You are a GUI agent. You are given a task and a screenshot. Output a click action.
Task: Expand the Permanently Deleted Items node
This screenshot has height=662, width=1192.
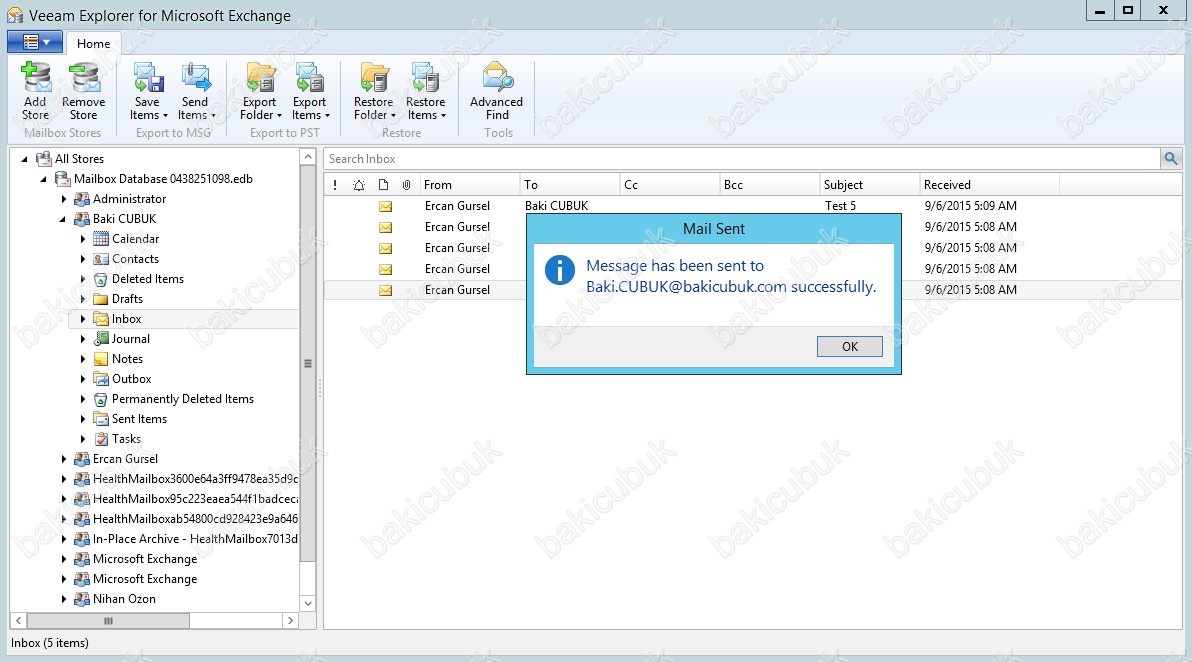pos(83,399)
